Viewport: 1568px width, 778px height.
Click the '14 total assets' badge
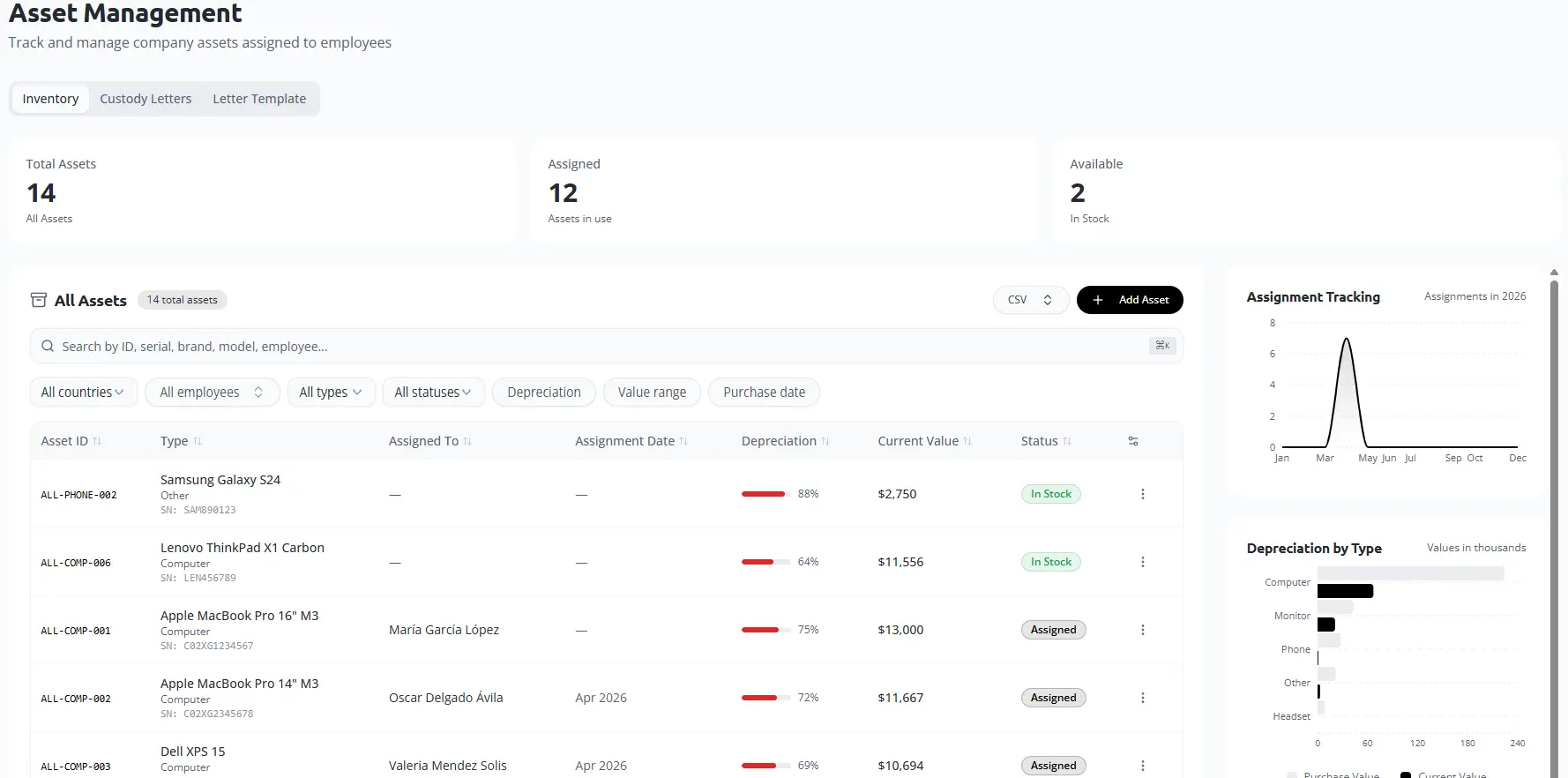183,300
